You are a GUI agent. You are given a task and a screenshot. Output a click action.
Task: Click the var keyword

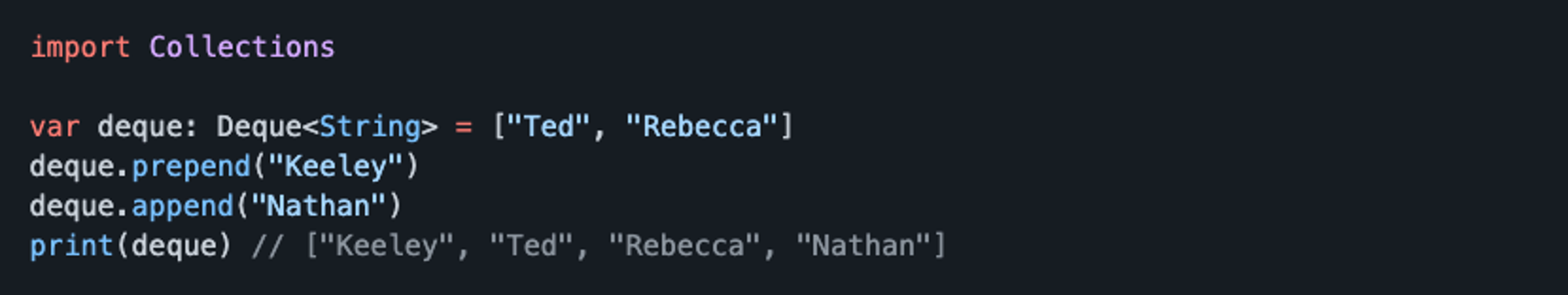click(55, 127)
